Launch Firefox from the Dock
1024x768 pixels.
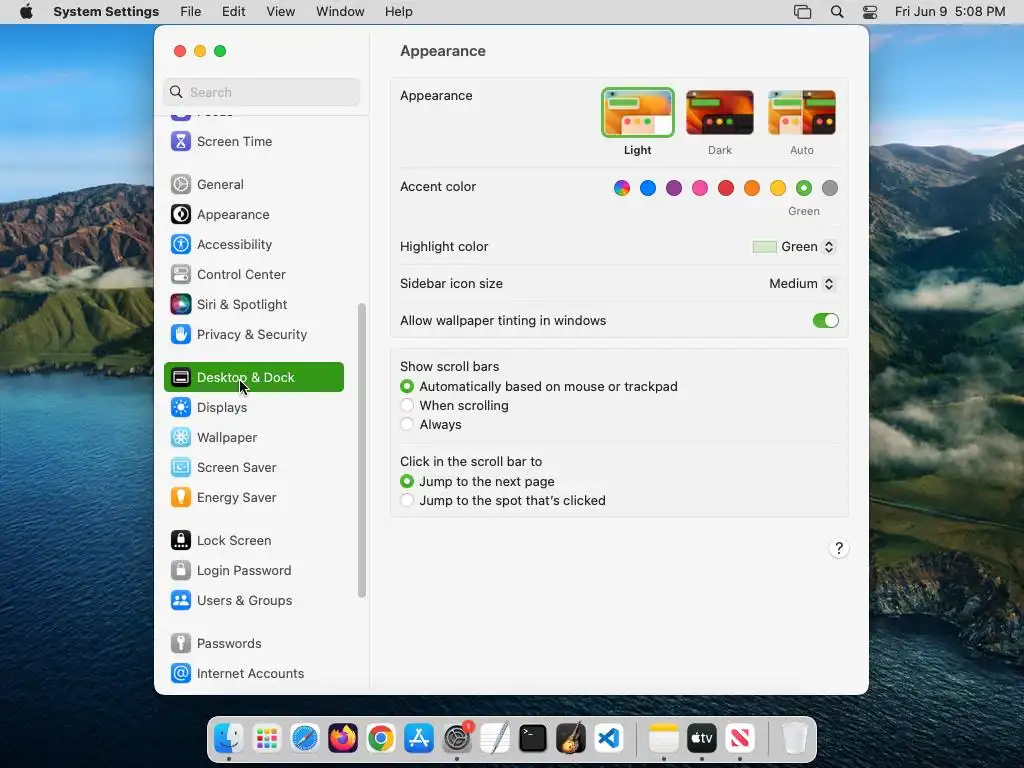point(343,739)
